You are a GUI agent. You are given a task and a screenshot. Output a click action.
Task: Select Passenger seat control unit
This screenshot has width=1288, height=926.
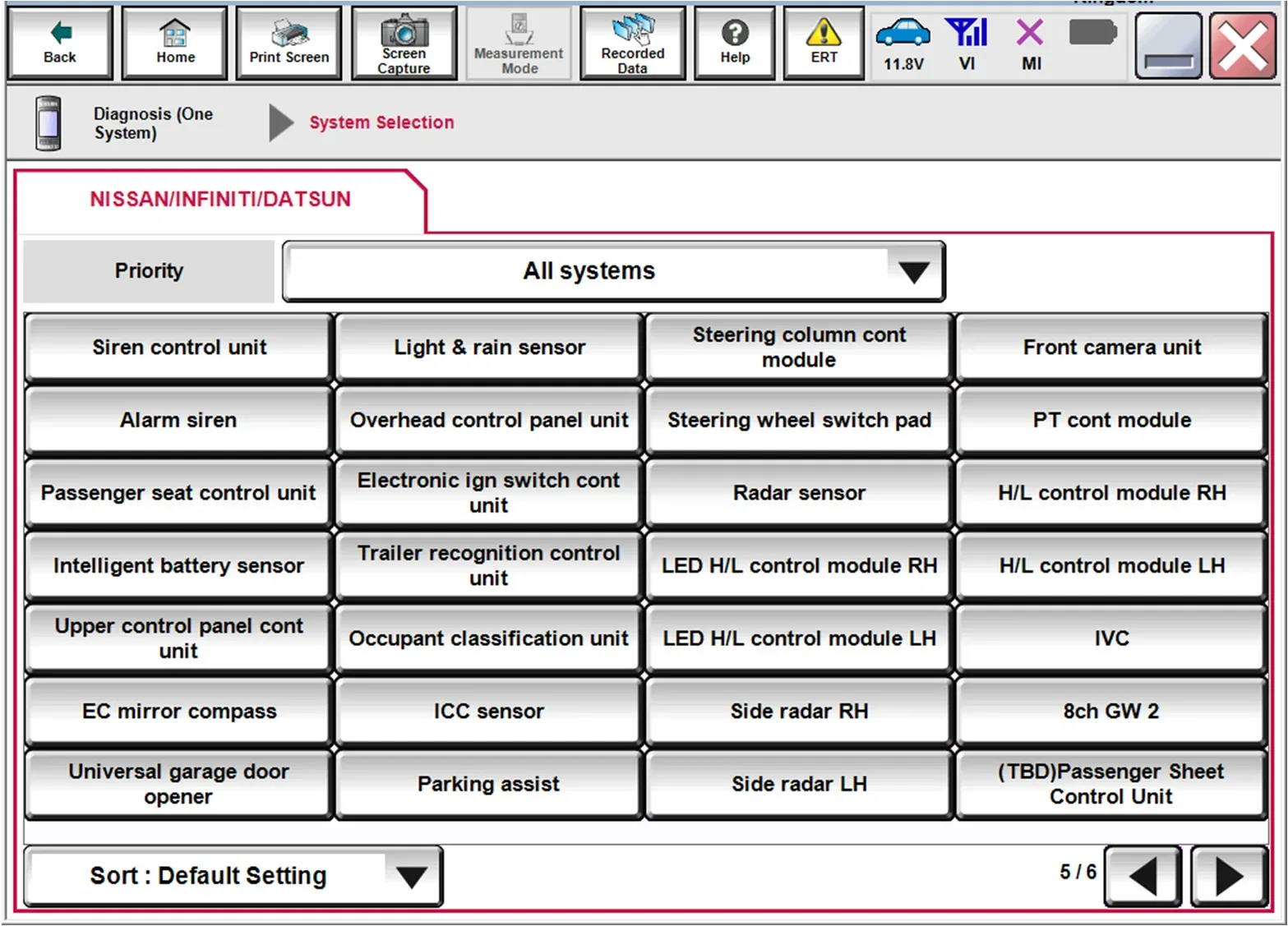[179, 493]
